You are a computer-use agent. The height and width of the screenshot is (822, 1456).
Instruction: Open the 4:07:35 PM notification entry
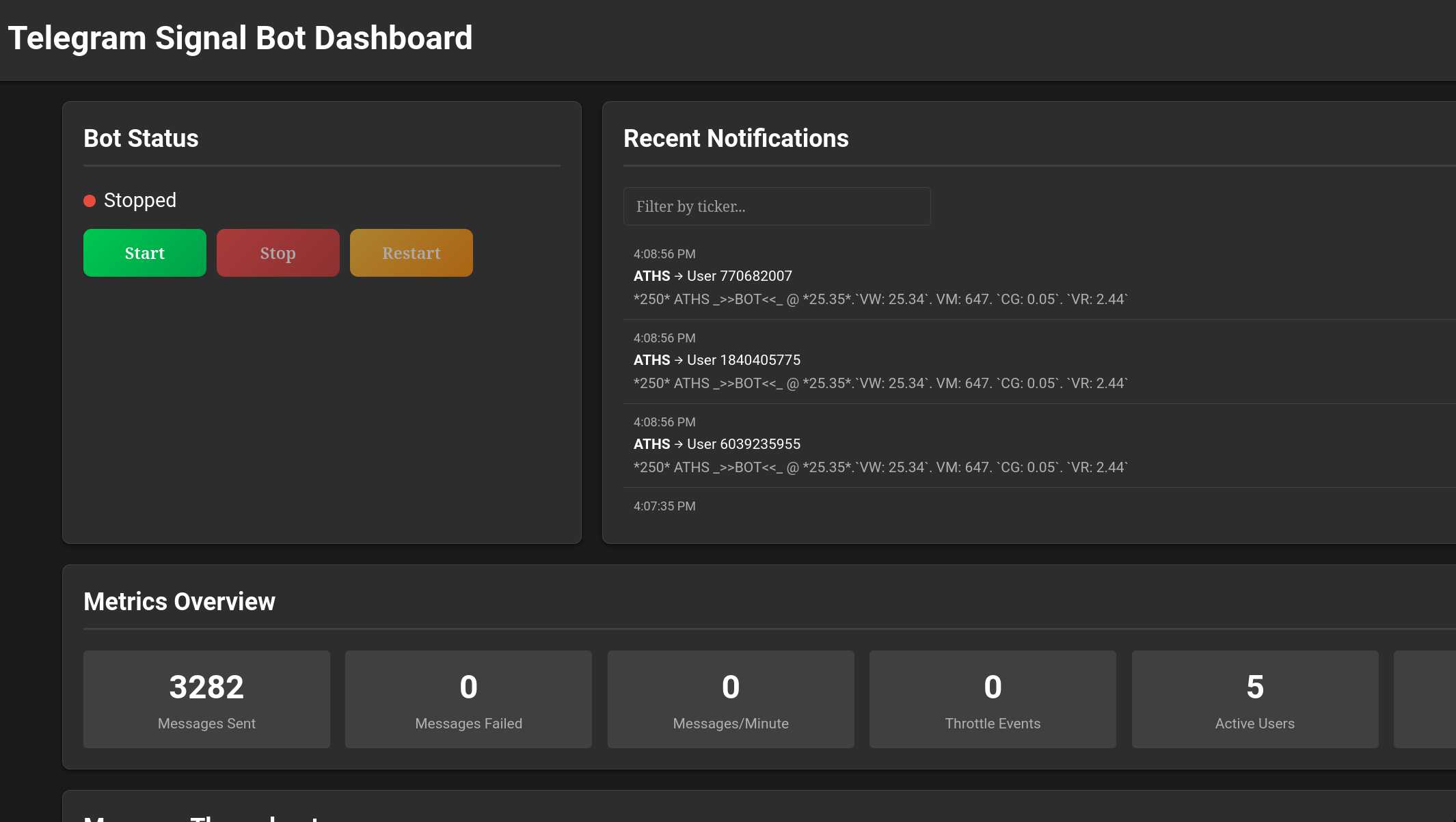click(664, 506)
